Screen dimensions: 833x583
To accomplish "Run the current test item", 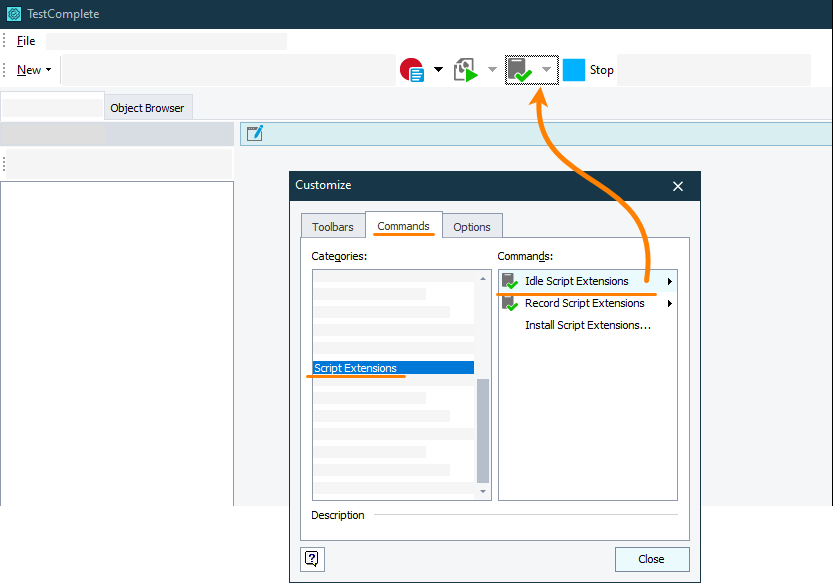I will [466, 69].
